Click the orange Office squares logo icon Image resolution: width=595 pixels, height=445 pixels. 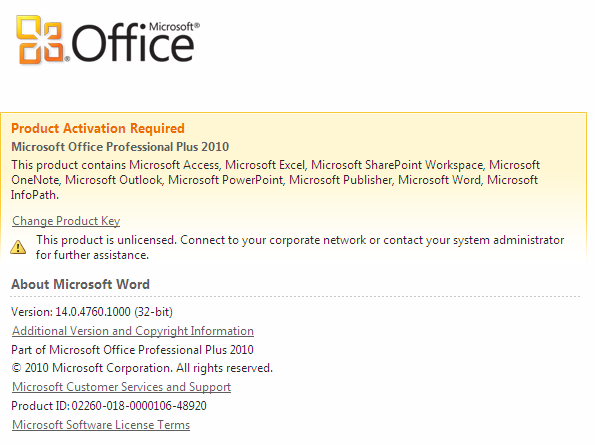(x=39, y=39)
